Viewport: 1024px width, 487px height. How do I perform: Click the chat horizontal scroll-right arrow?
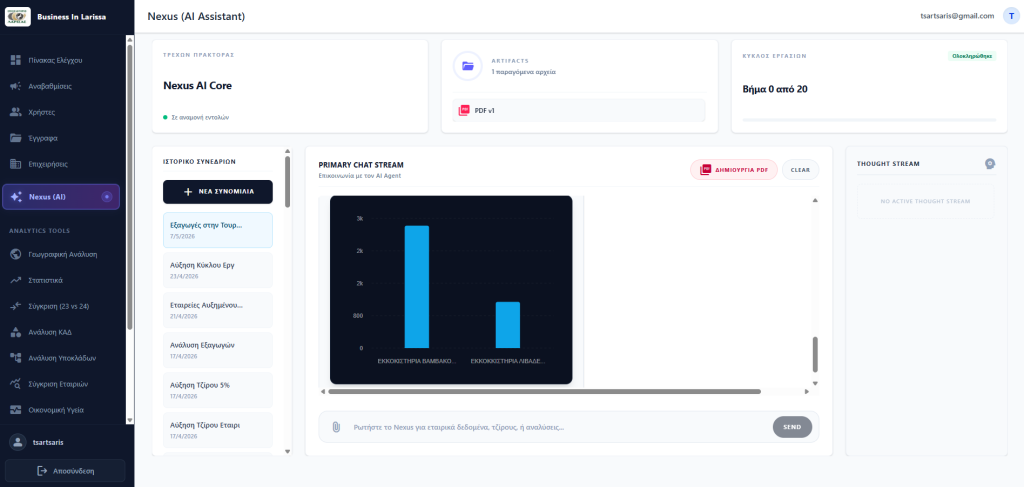tap(807, 392)
